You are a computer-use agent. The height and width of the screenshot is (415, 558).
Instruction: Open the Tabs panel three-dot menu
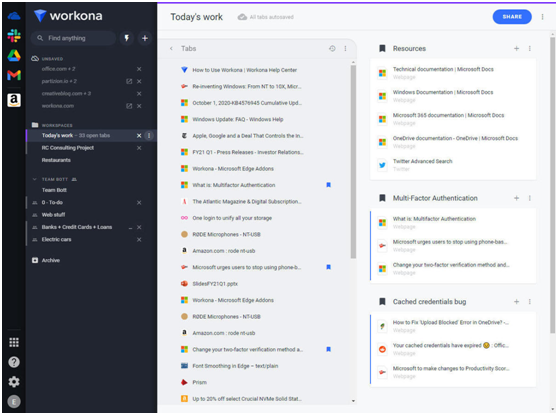coord(345,48)
